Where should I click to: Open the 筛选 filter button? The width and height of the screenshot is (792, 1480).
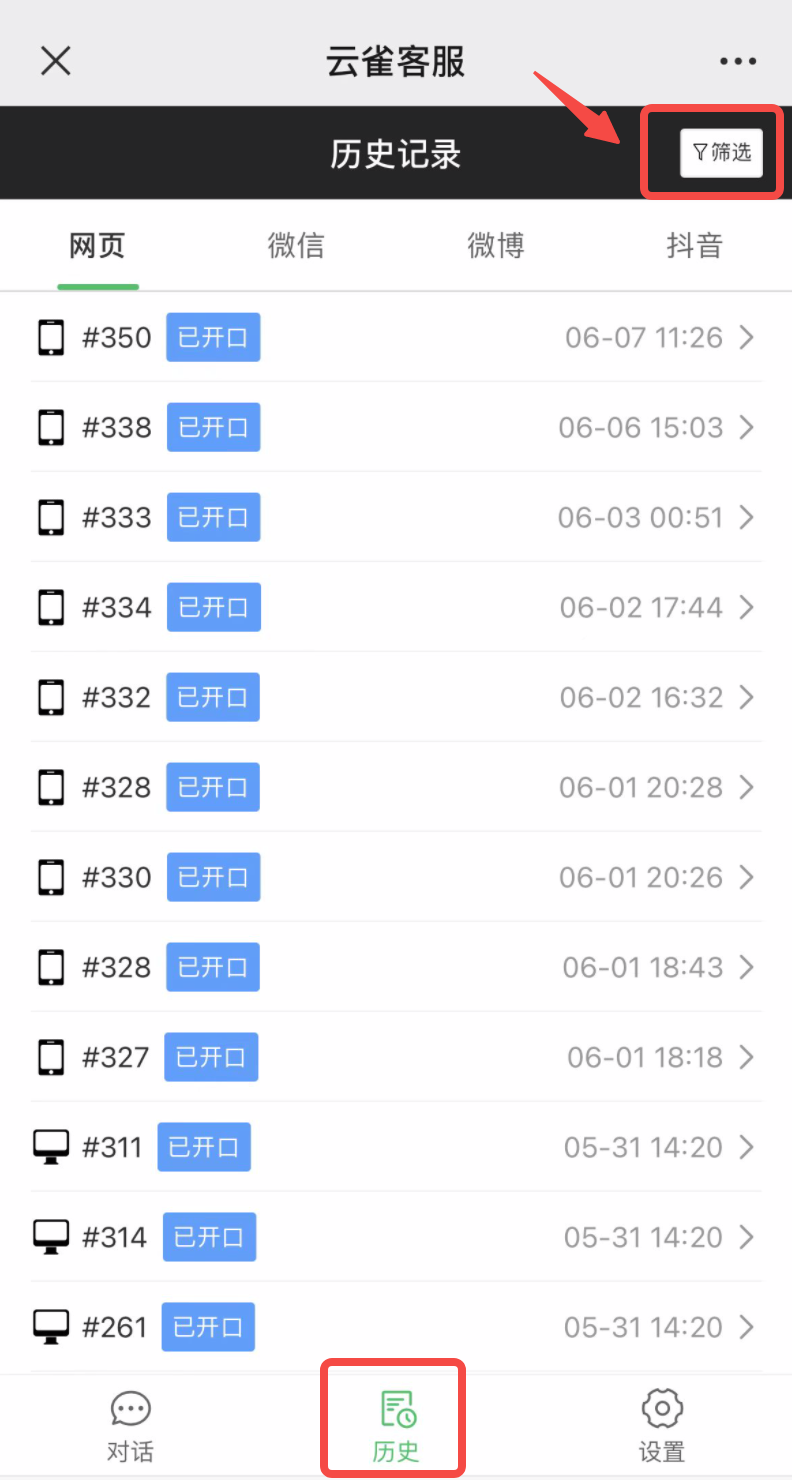click(x=721, y=154)
